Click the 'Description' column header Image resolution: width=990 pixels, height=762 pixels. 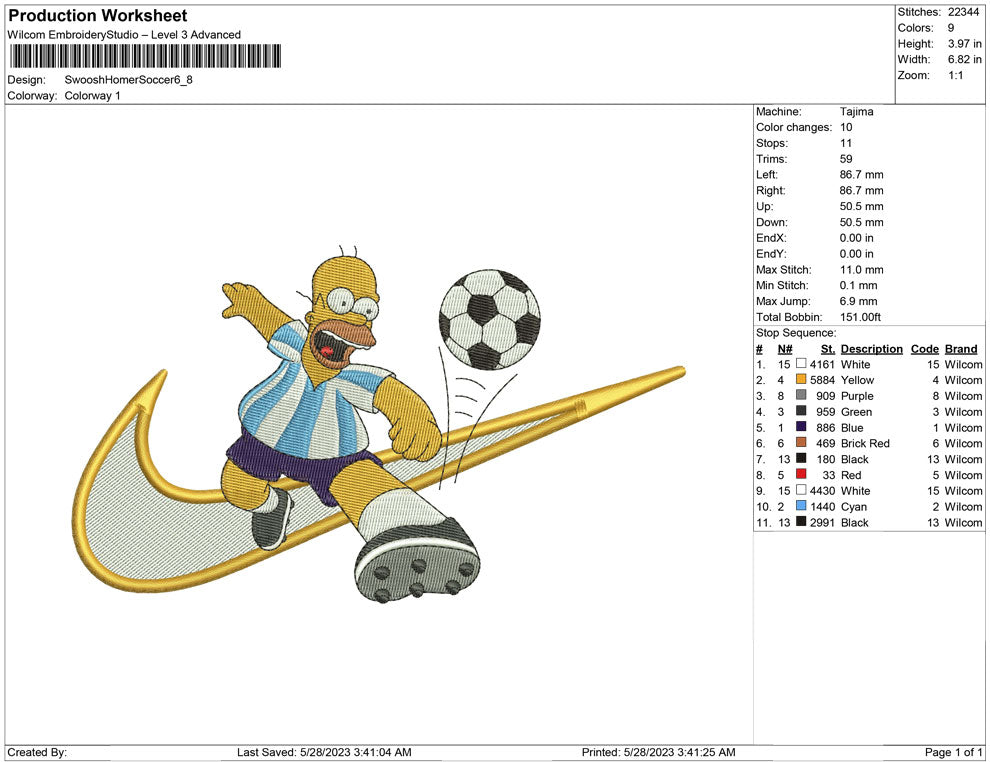click(x=872, y=349)
